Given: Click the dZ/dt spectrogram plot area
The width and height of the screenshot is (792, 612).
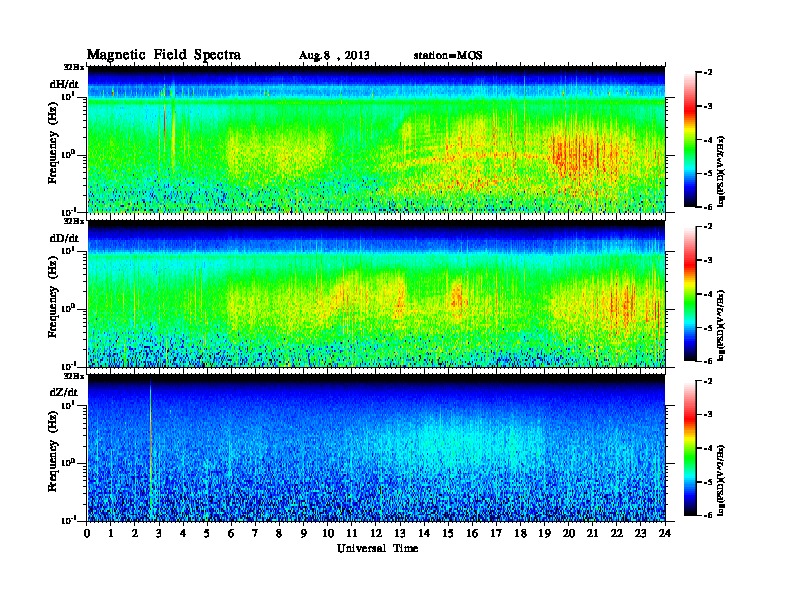Looking at the screenshot, I should pyautogui.click(x=376, y=448).
